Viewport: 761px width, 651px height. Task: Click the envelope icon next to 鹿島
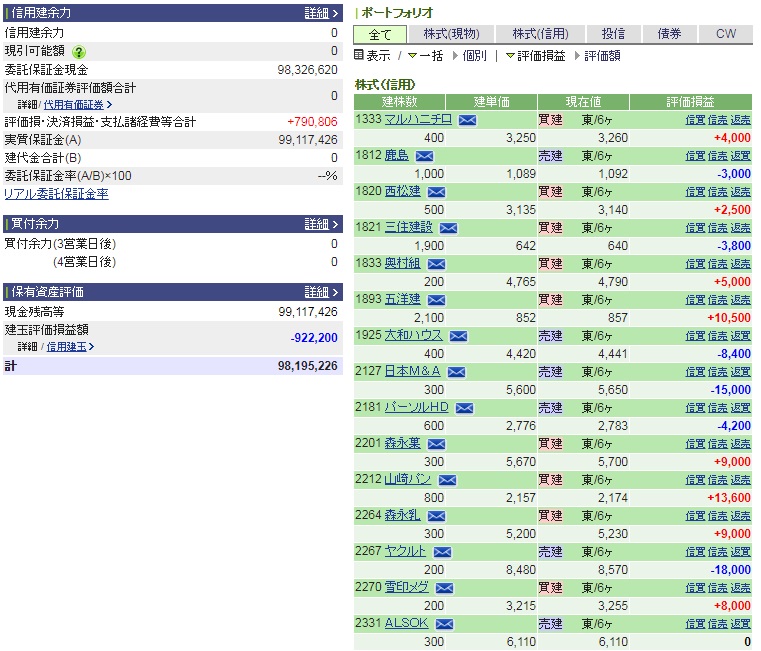[x=424, y=156]
